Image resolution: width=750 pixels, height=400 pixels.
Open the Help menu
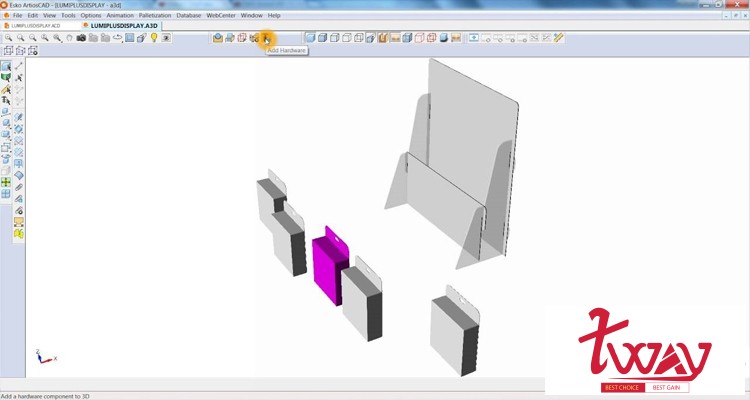pos(274,16)
